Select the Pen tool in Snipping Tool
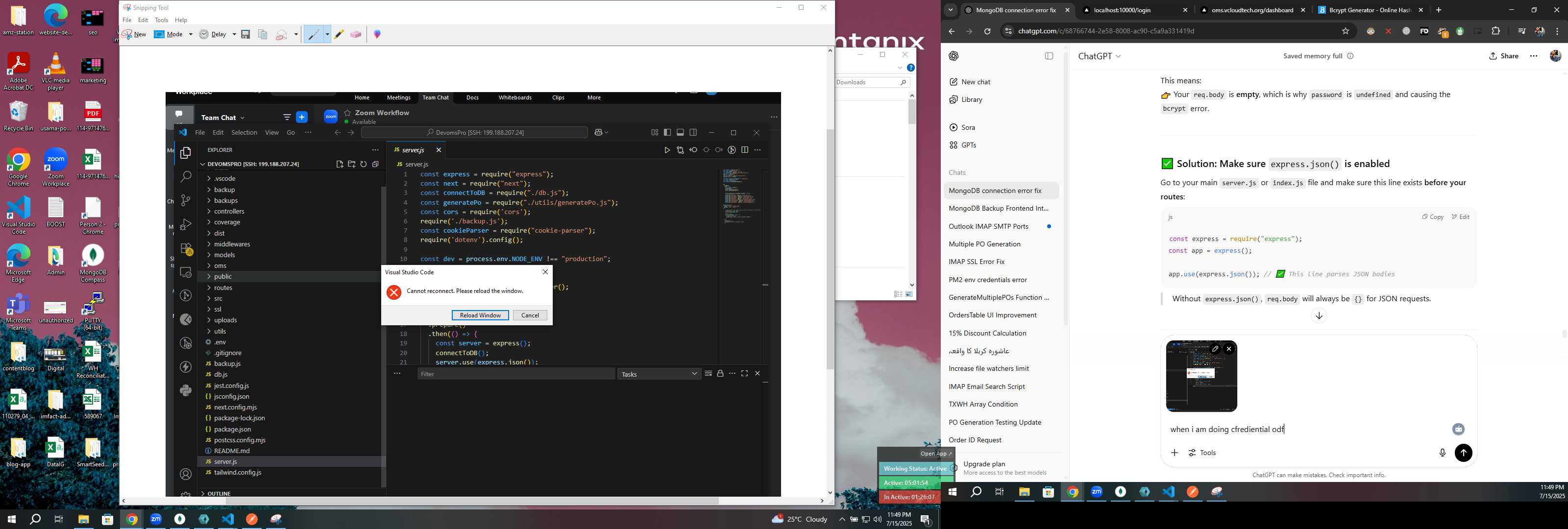 coord(314,35)
